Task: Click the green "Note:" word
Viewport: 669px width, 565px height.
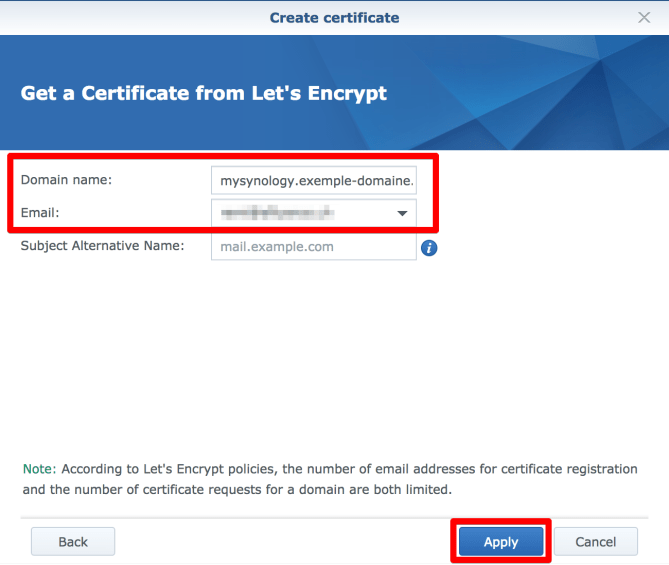Action: [x=38, y=468]
